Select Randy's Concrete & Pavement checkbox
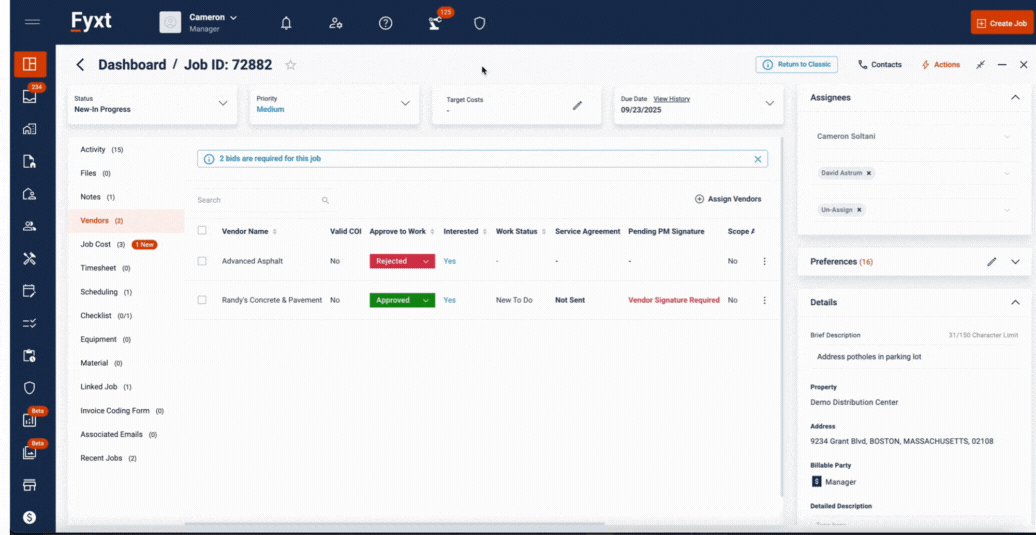Viewport: 1036px width, 535px height. pos(202,300)
